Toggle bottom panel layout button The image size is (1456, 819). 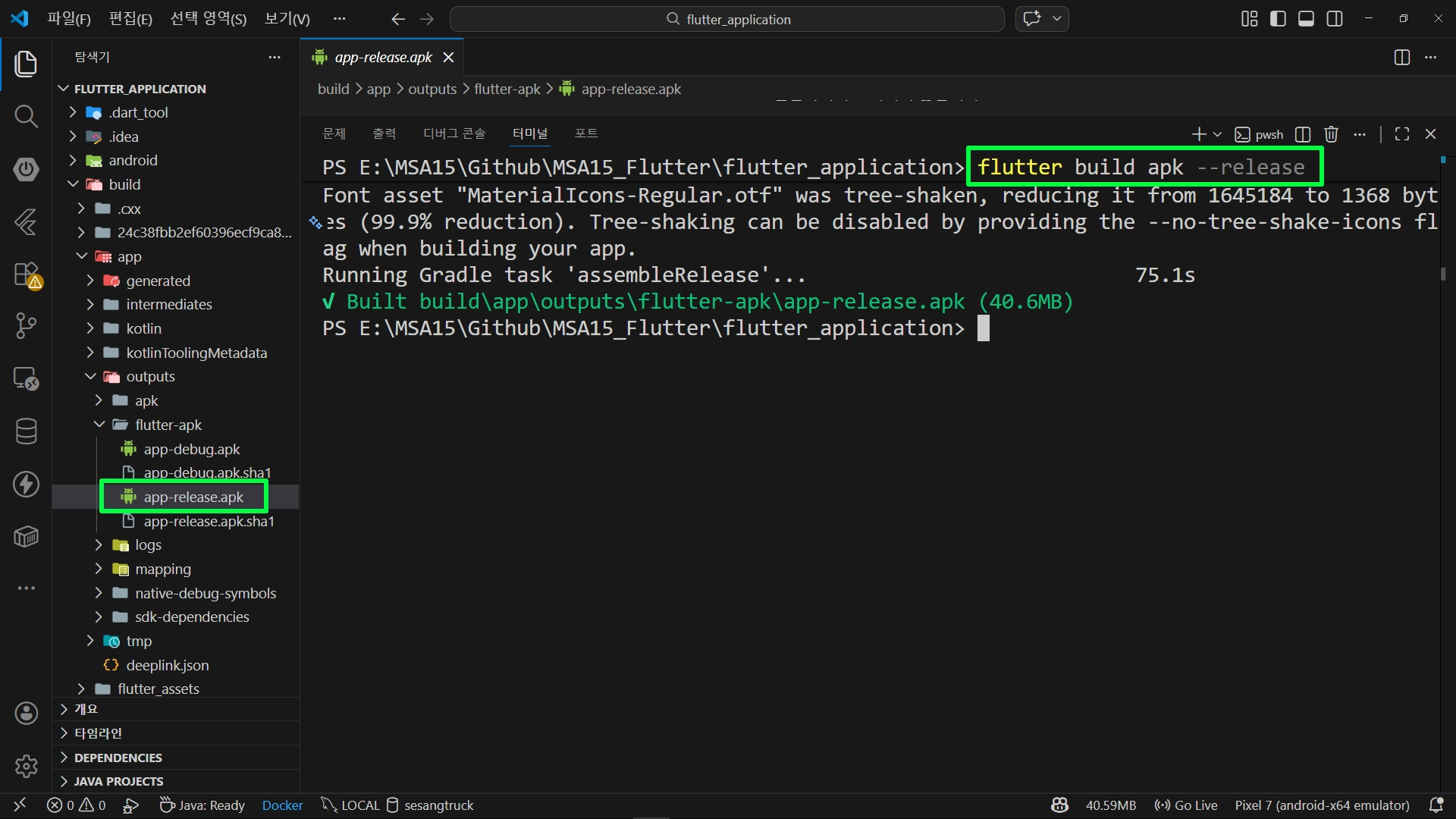[1306, 19]
